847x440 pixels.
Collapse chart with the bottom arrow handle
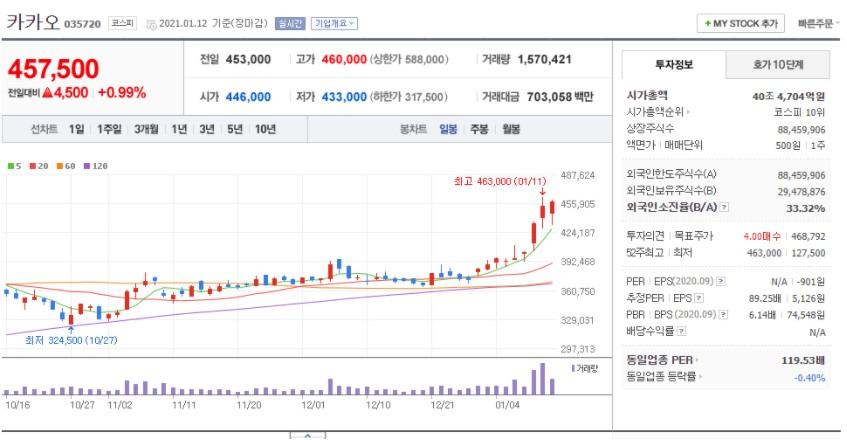tap(307, 435)
